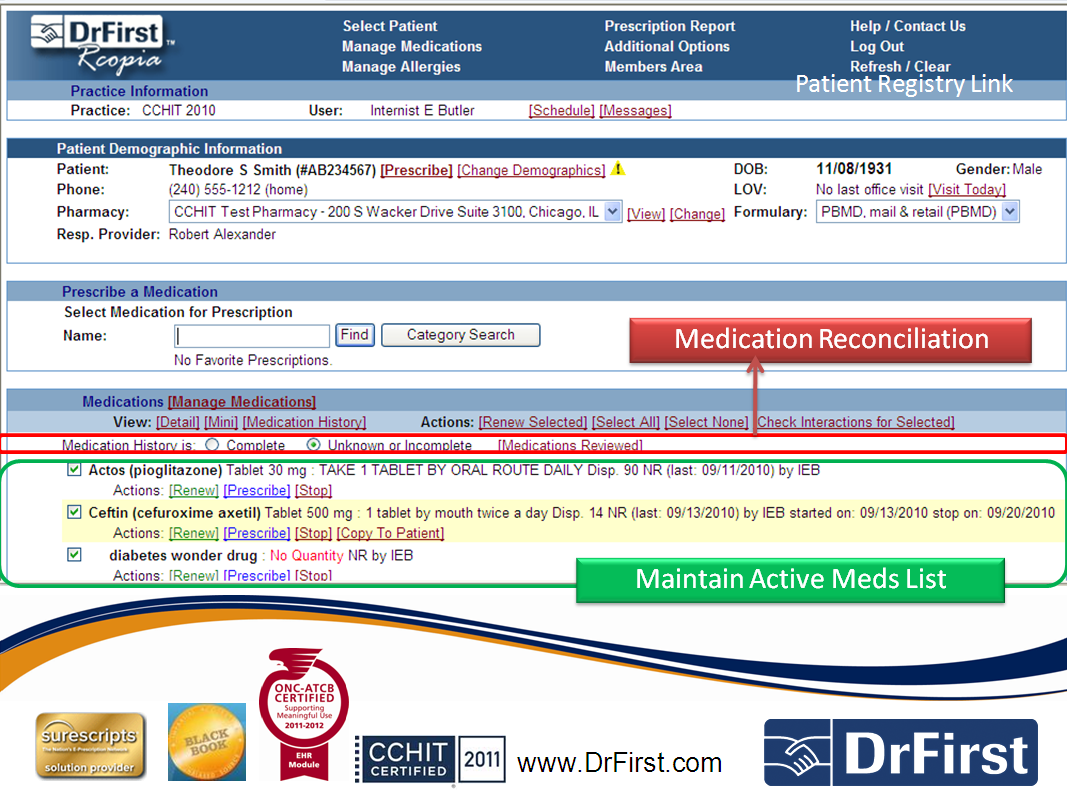
Task: Click the Find button
Action: (x=355, y=335)
